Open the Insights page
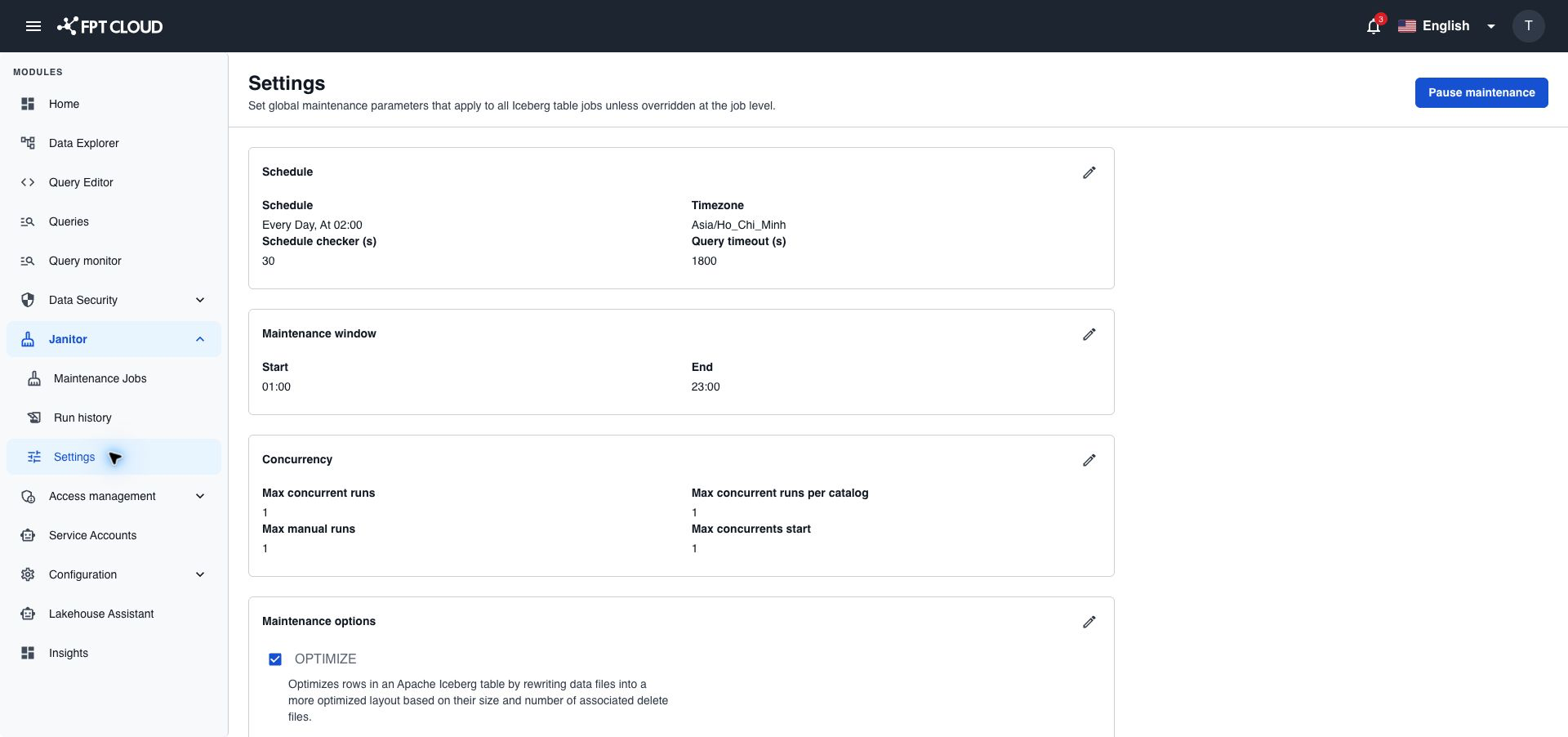The image size is (1568, 737). coord(114,653)
